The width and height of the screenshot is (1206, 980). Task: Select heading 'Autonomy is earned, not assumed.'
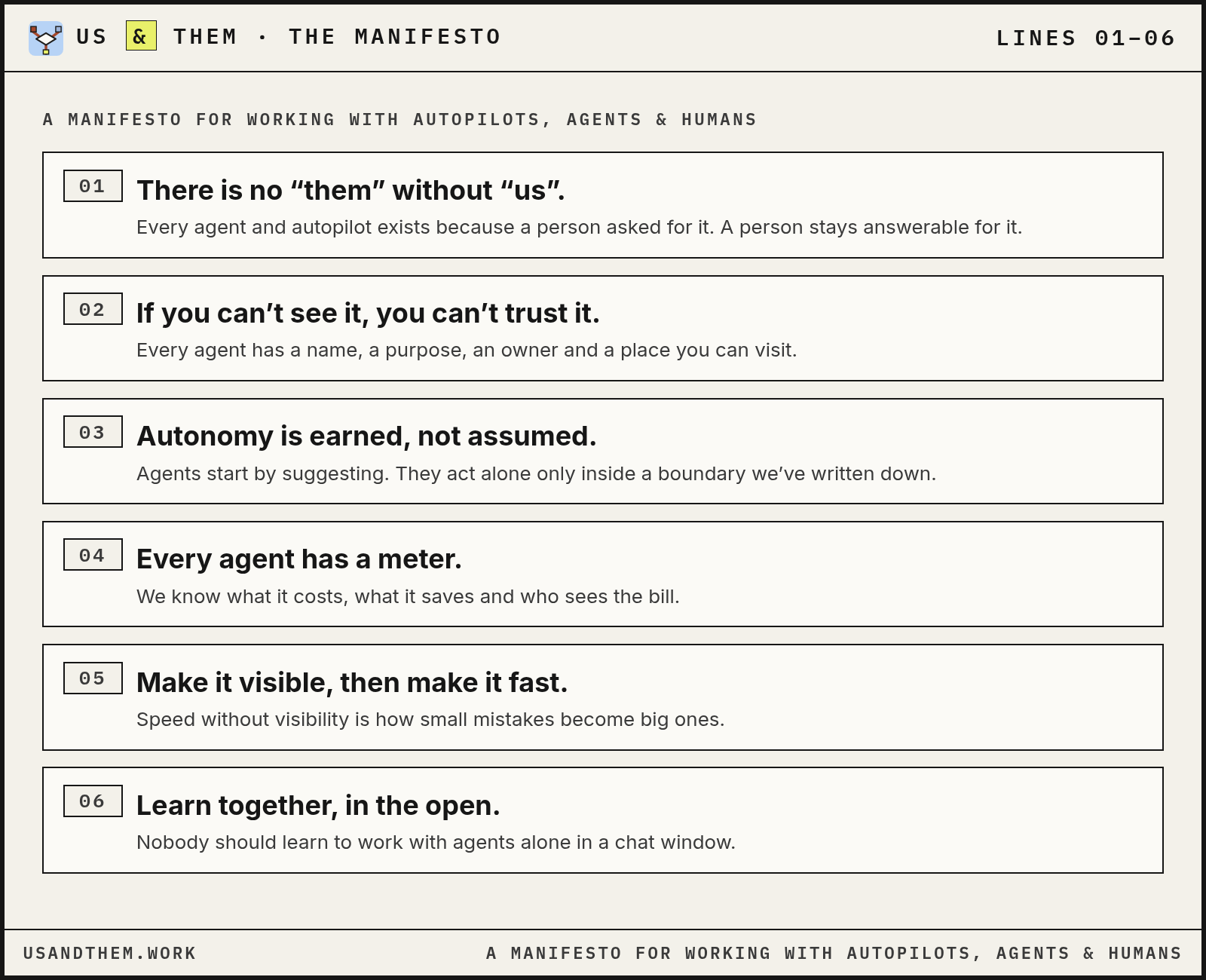tap(366, 436)
